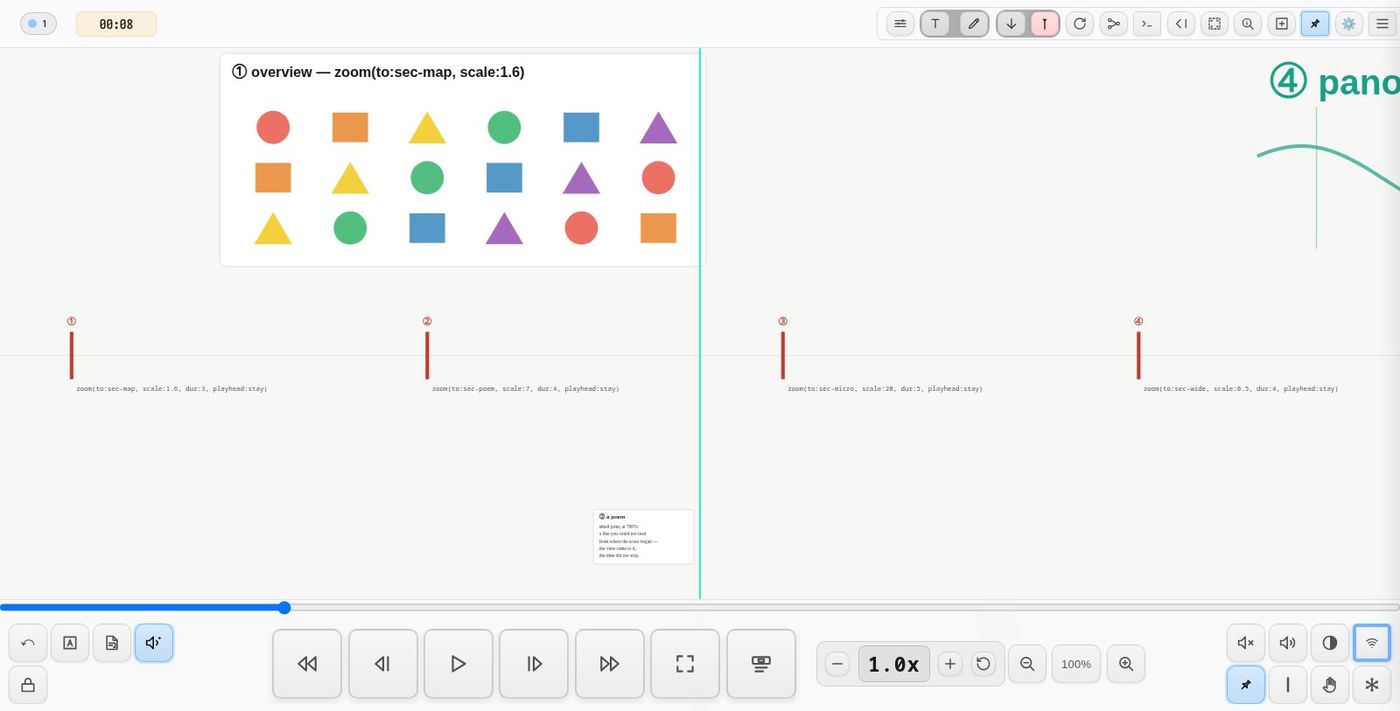Toggle the pin button in top toolbar
This screenshot has height=711, width=1400.
tap(1315, 24)
